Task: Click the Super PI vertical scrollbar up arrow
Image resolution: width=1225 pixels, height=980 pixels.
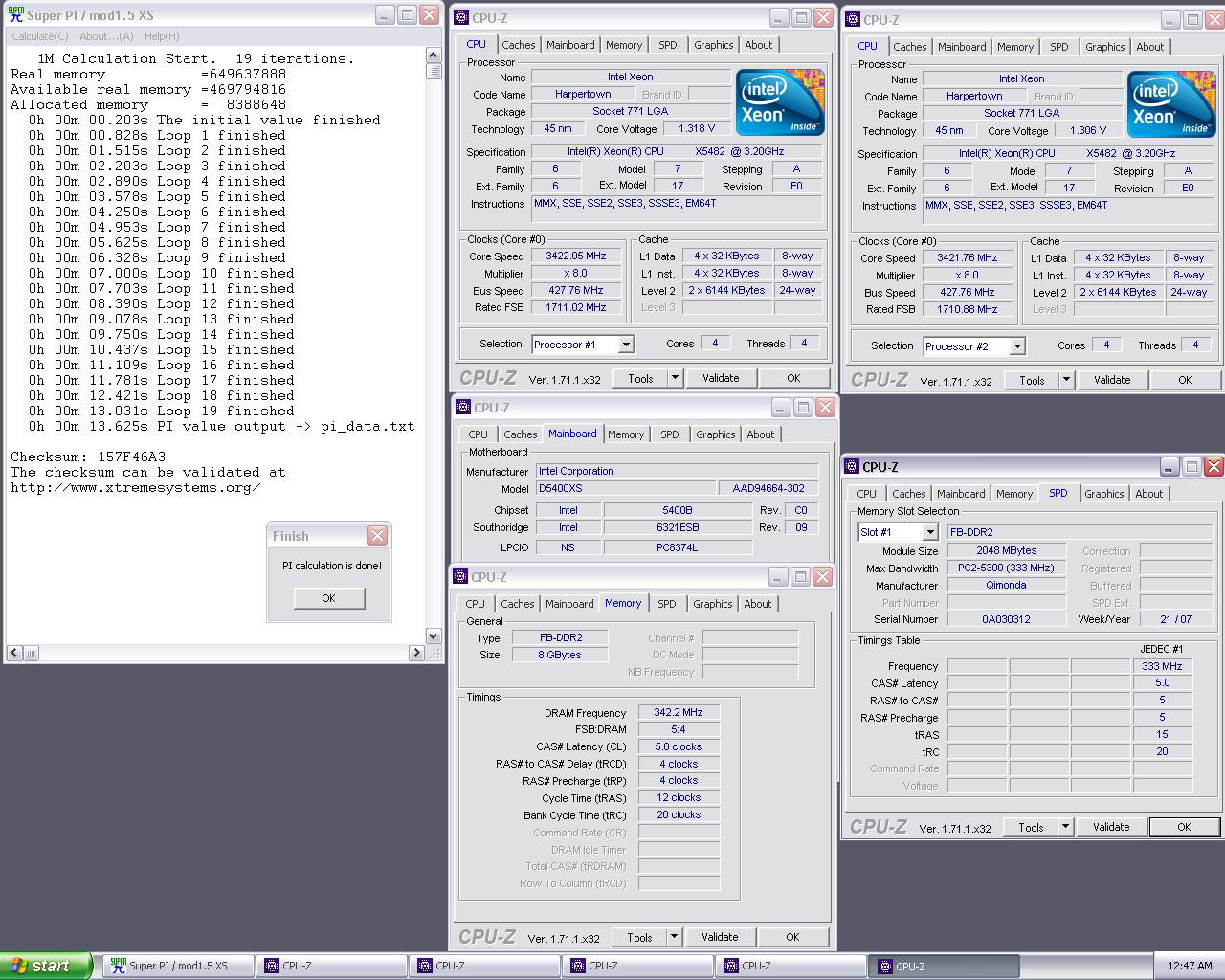Action: [434, 56]
